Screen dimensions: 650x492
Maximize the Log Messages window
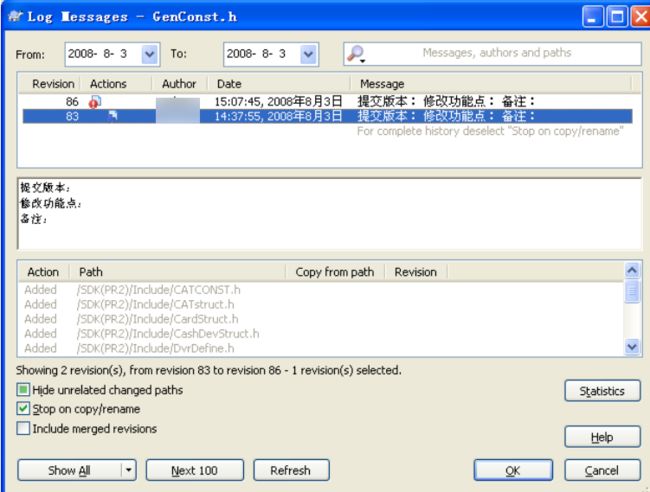click(x=617, y=17)
